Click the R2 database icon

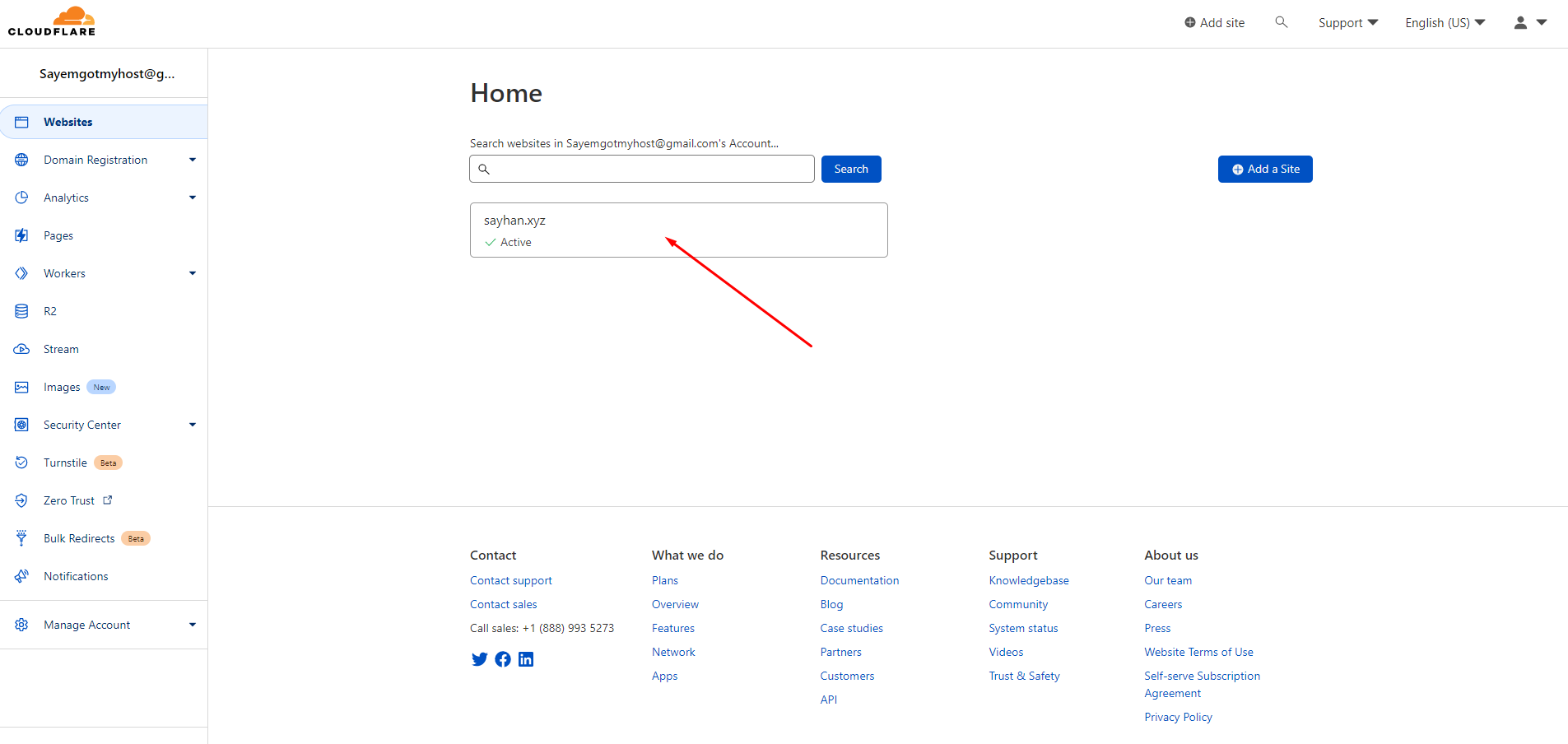22,311
